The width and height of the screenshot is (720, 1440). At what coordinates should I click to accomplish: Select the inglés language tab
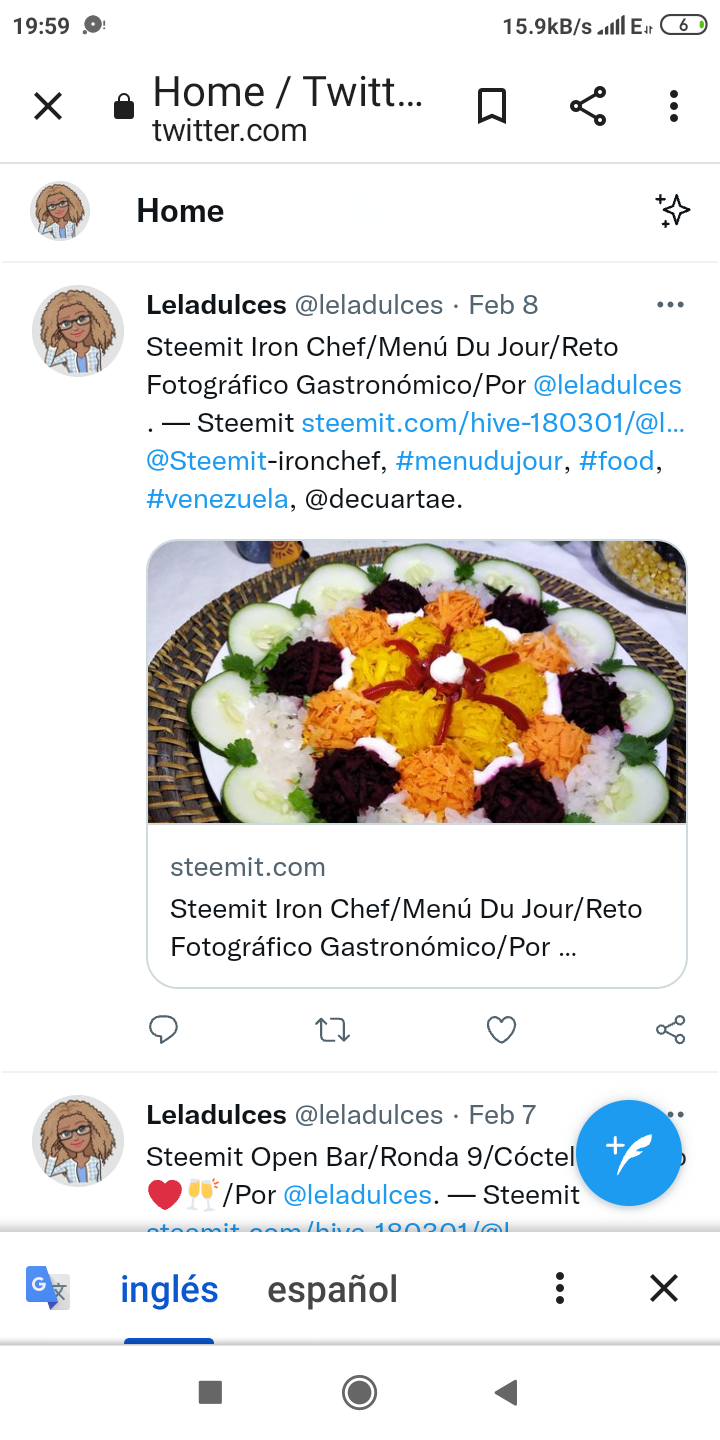[169, 1289]
